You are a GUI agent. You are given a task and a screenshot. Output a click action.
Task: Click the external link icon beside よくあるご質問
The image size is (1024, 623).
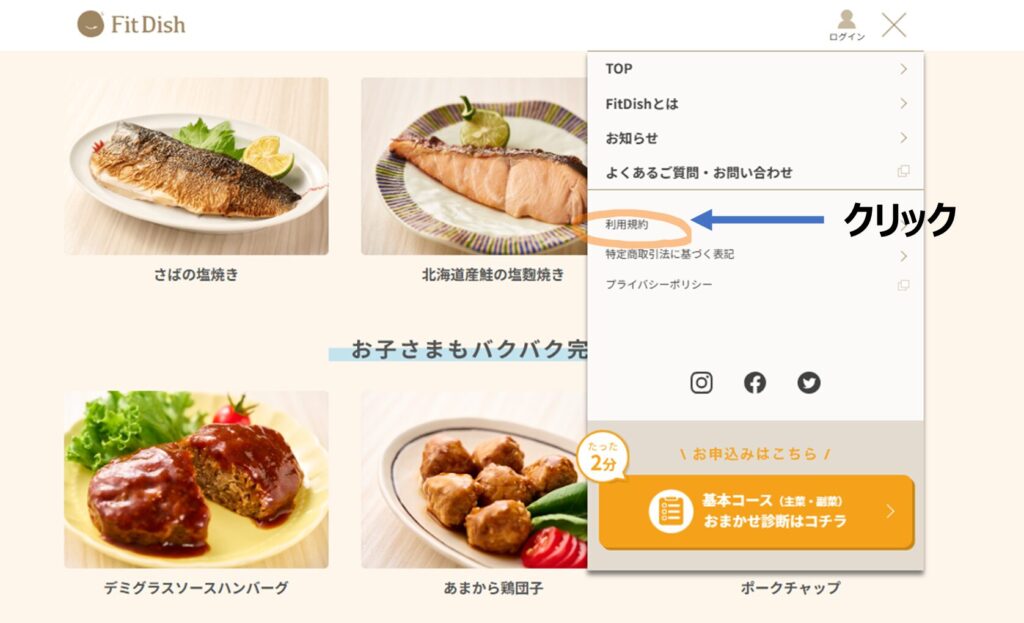903,171
